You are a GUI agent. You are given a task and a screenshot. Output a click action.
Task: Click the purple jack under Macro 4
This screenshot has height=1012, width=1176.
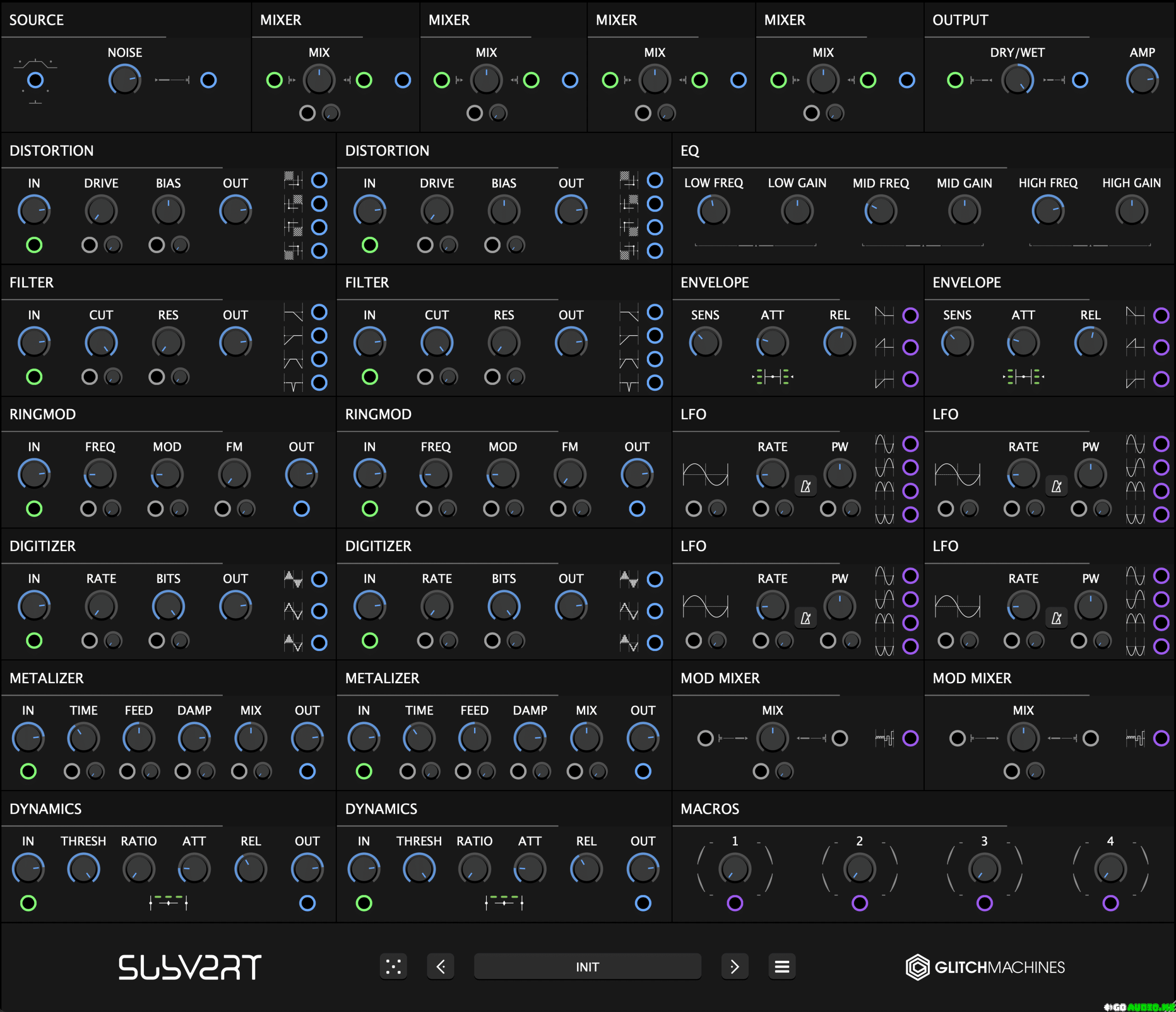(x=1110, y=903)
